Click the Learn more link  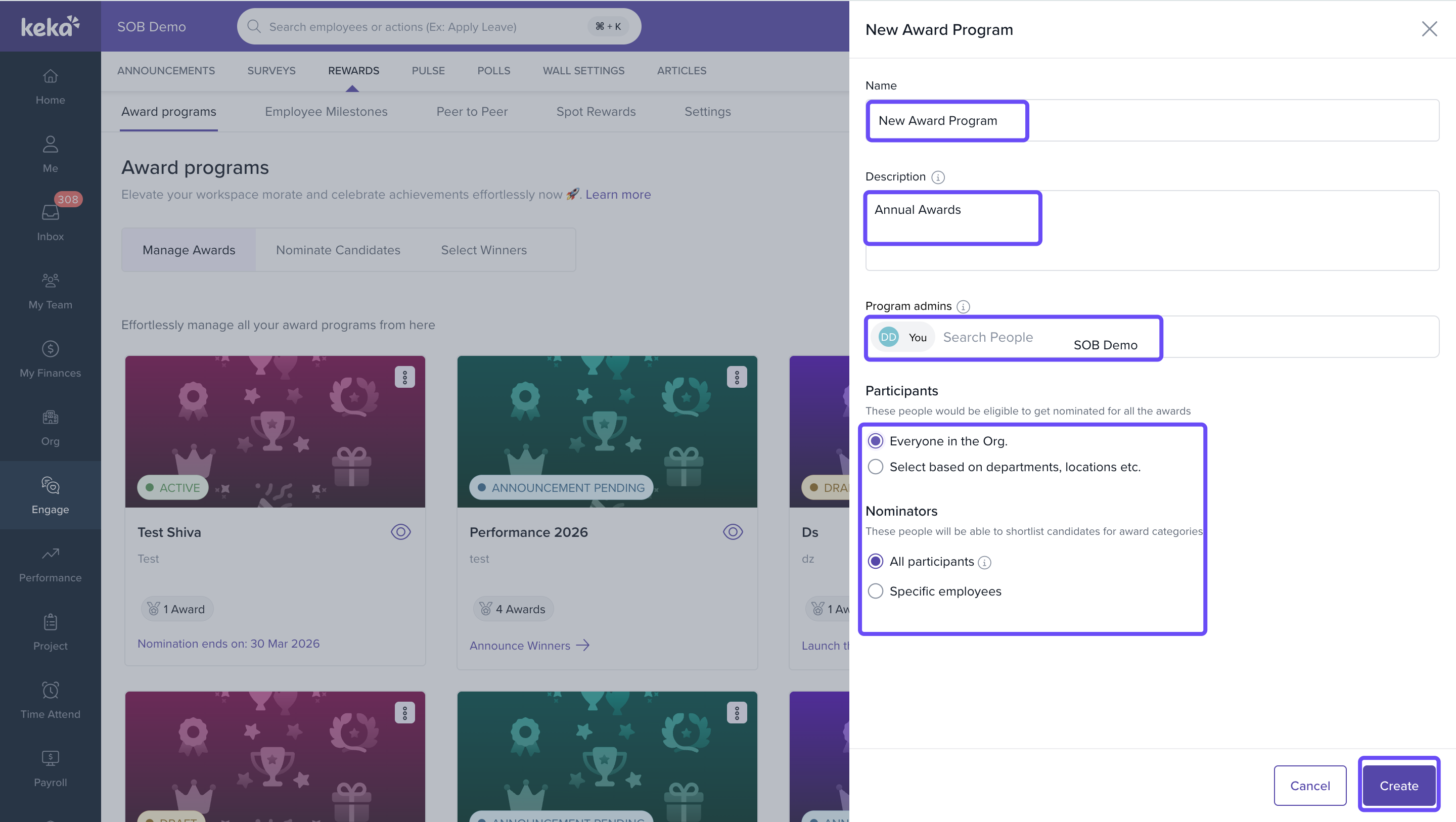618,195
